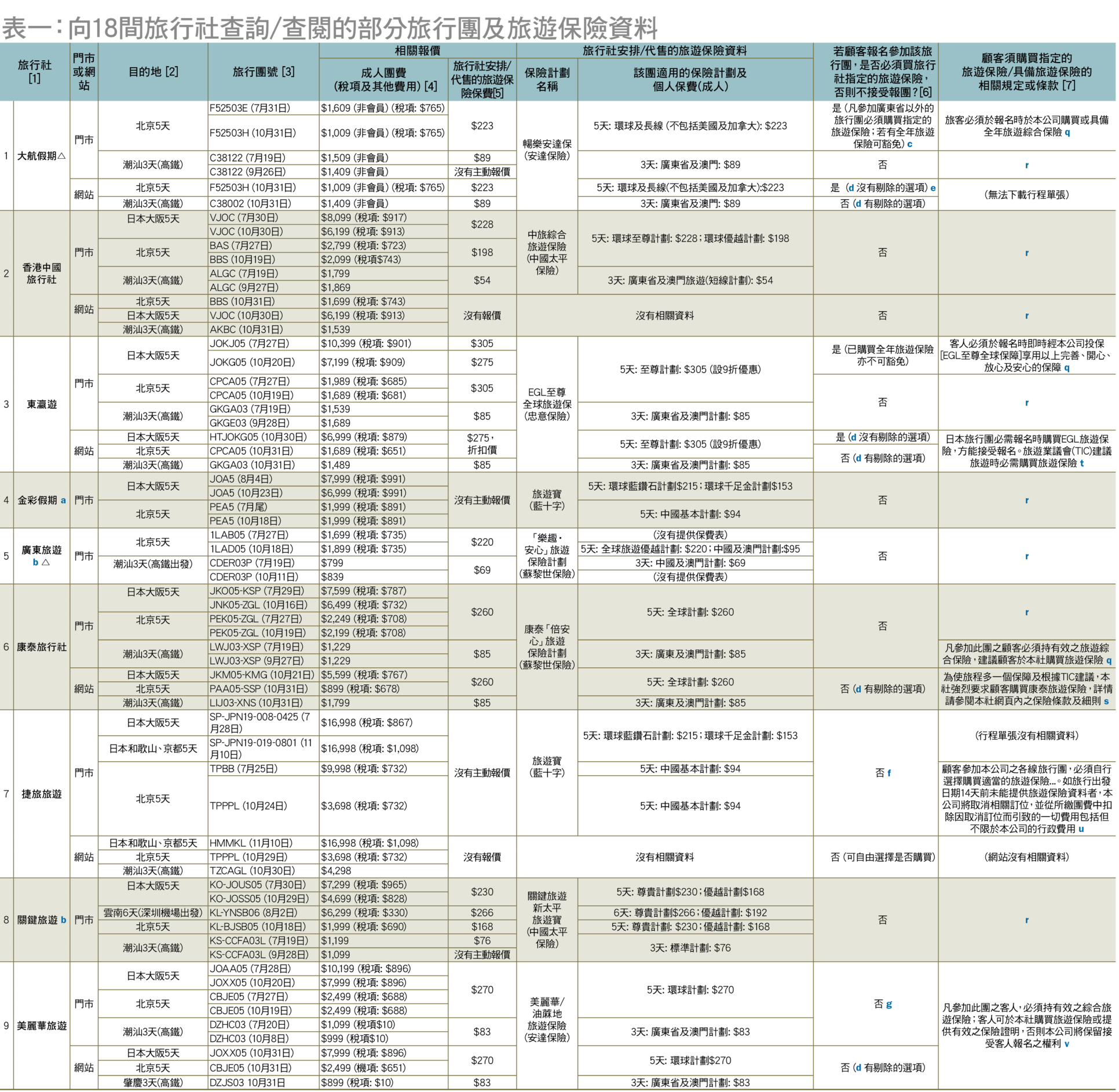This screenshot has height=1092, width=1119.
Task: Click the 捷旅旅遊 agency name
Action: click(42, 794)
